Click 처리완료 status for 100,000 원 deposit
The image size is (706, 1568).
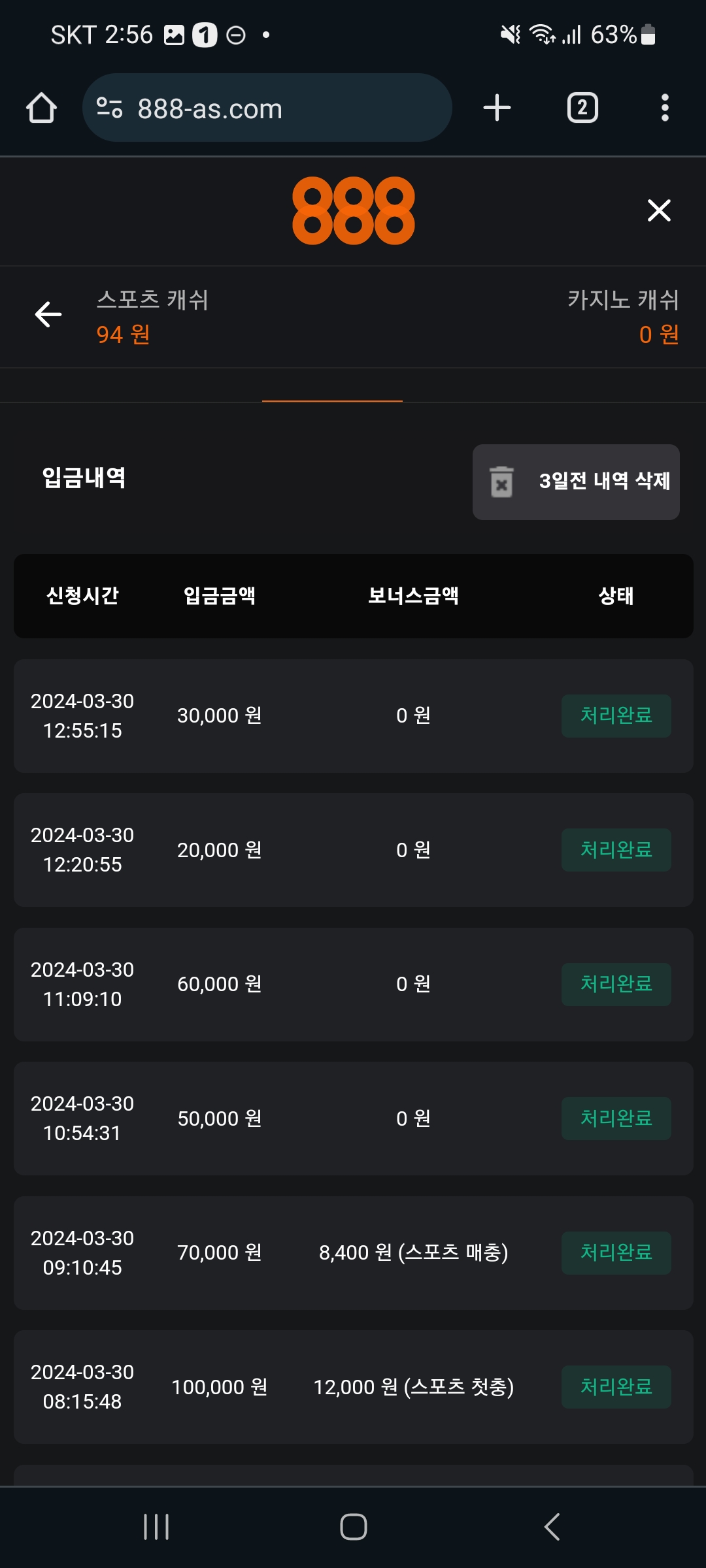tap(616, 1387)
